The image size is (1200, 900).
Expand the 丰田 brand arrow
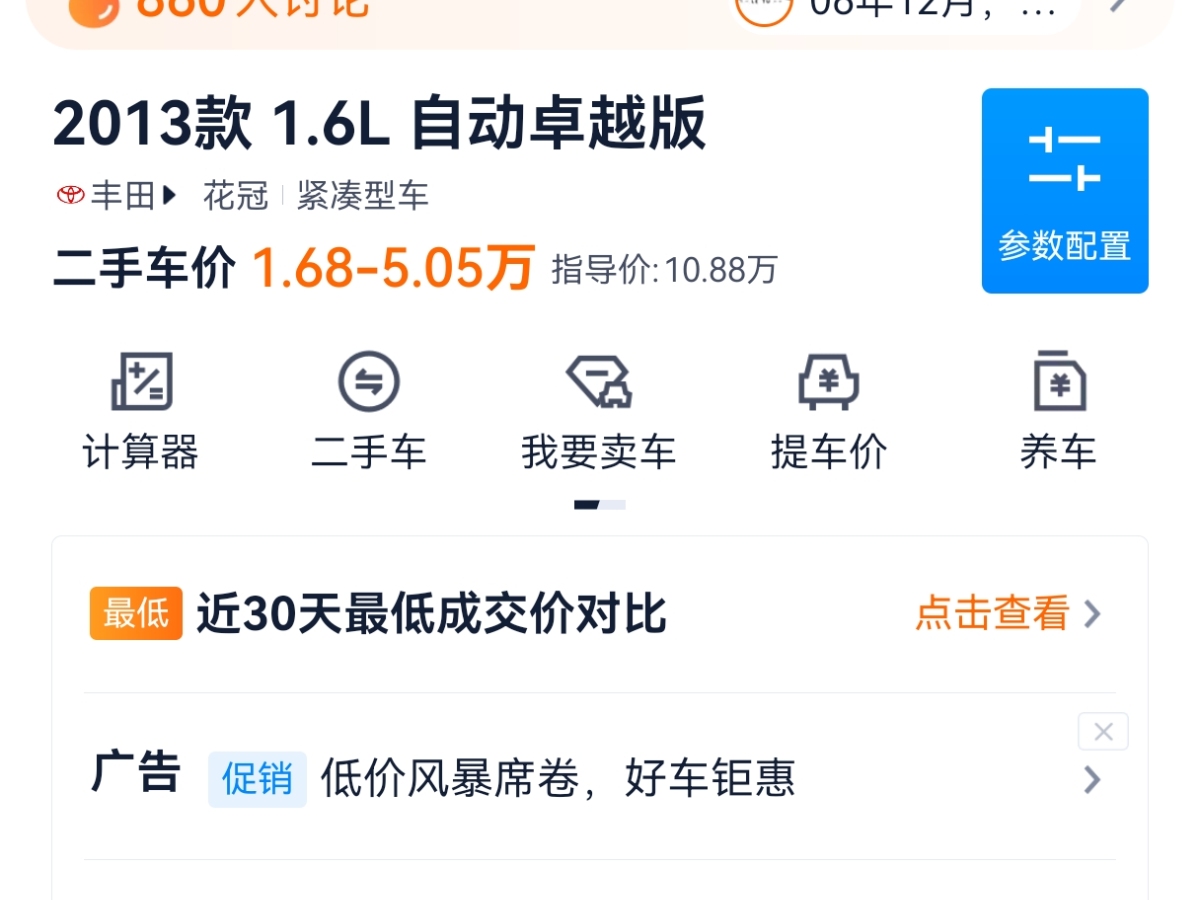click(168, 195)
